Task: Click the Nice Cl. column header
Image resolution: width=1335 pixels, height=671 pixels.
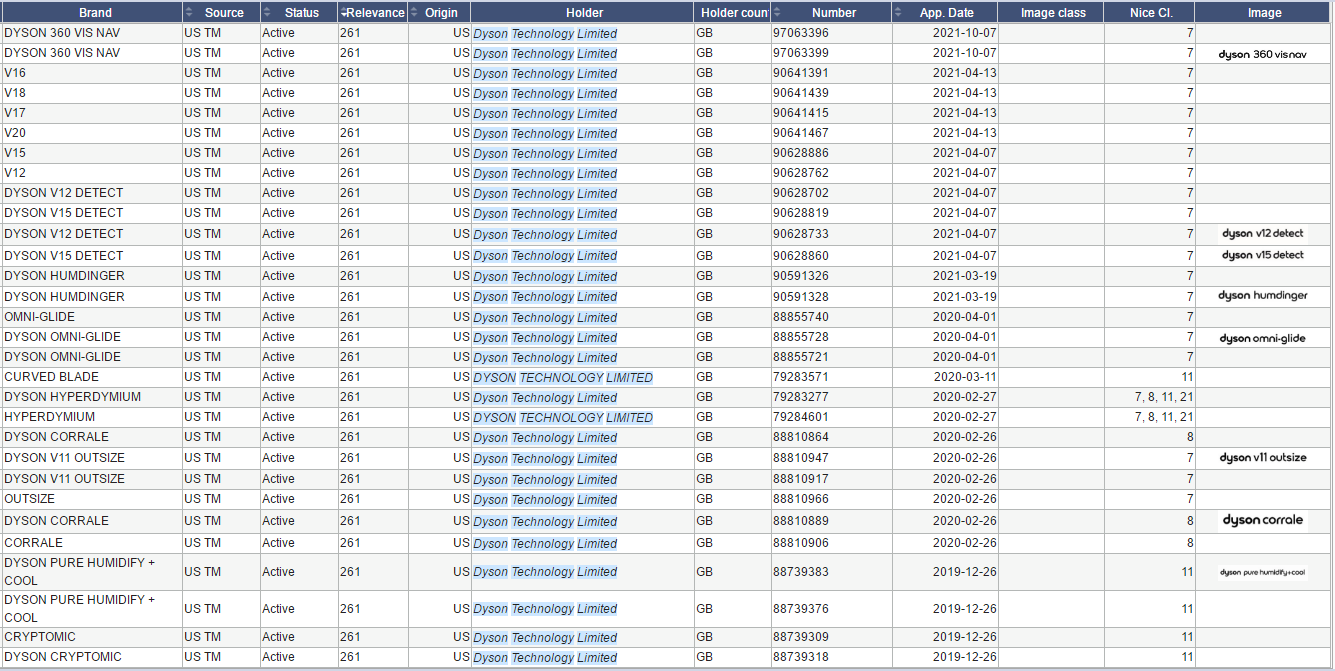Action: tap(1151, 12)
